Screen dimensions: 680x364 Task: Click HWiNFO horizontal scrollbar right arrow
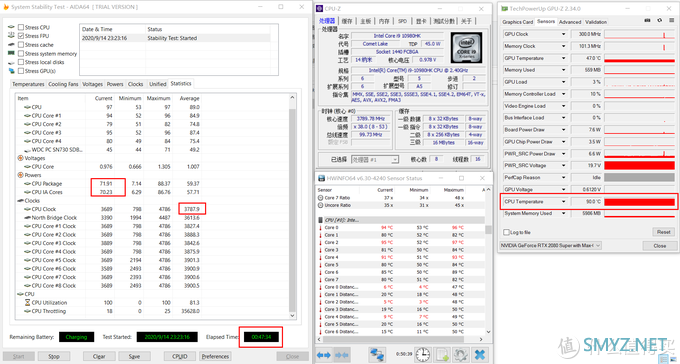(x=481, y=339)
